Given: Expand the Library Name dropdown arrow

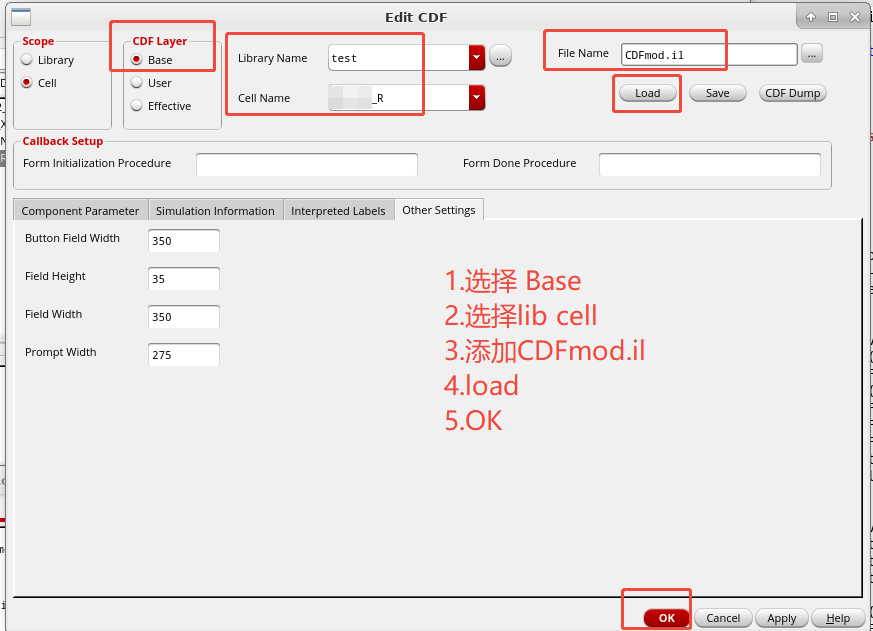Looking at the screenshot, I should click(477, 57).
